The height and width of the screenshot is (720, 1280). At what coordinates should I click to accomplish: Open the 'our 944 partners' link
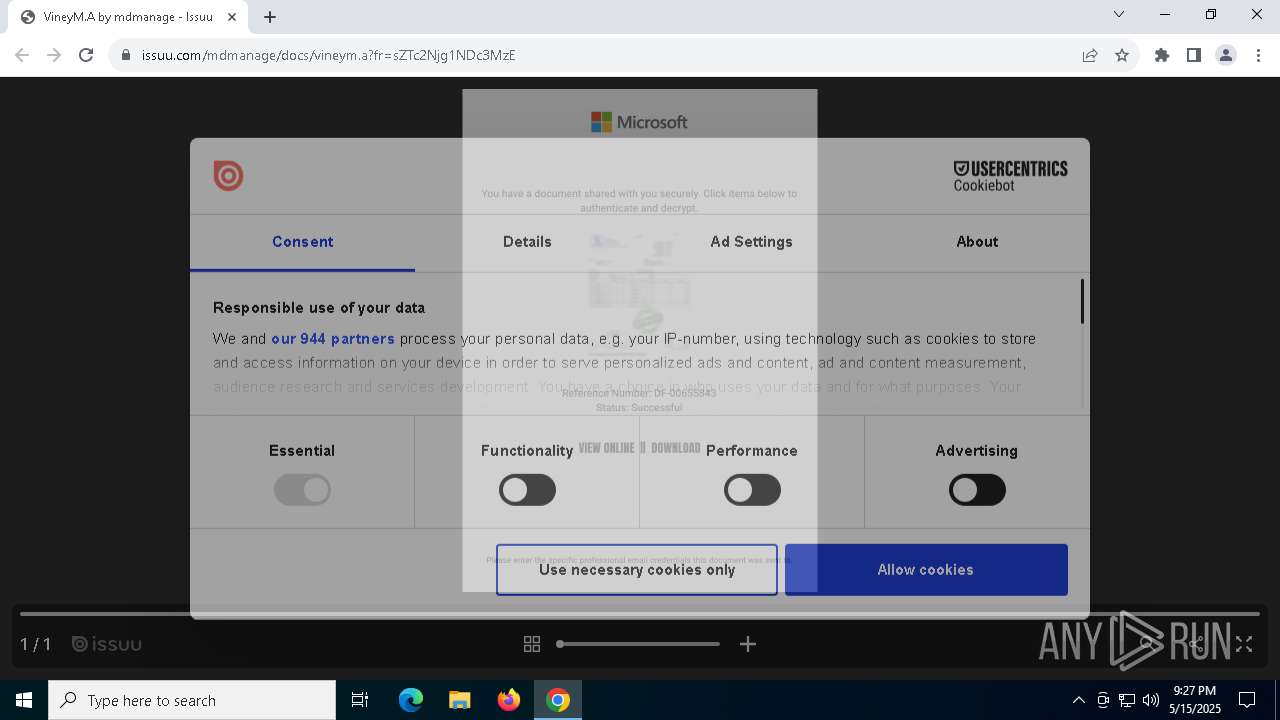333,339
